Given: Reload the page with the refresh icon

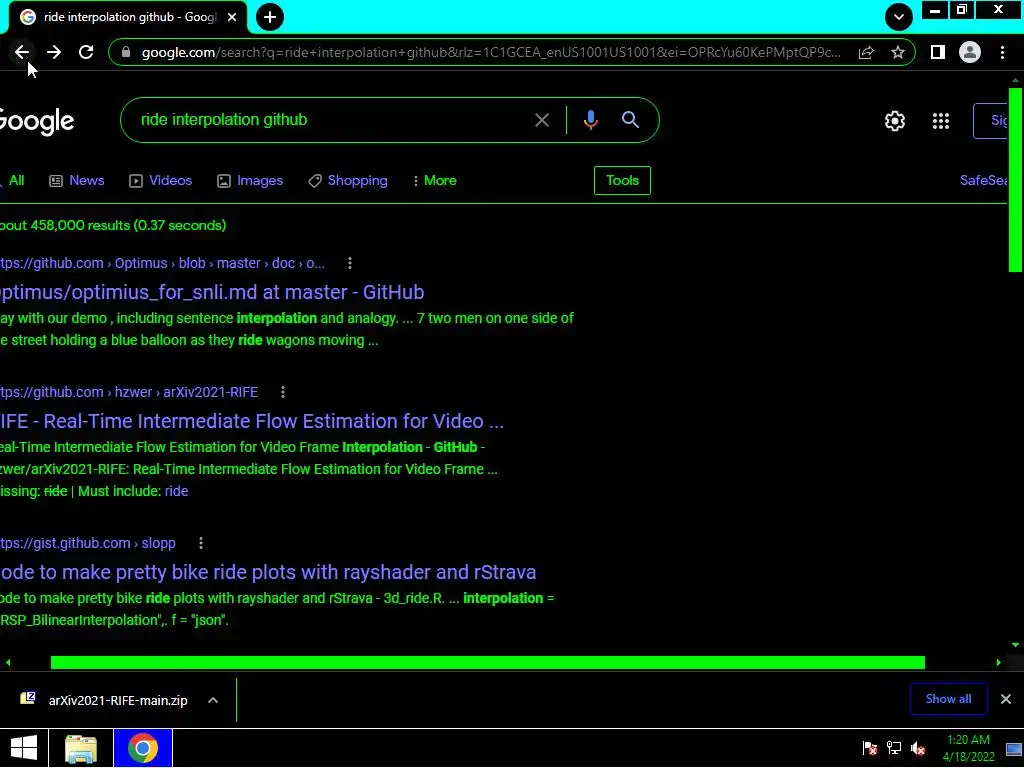Looking at the screenshot, I should click(x=86, y=52).
